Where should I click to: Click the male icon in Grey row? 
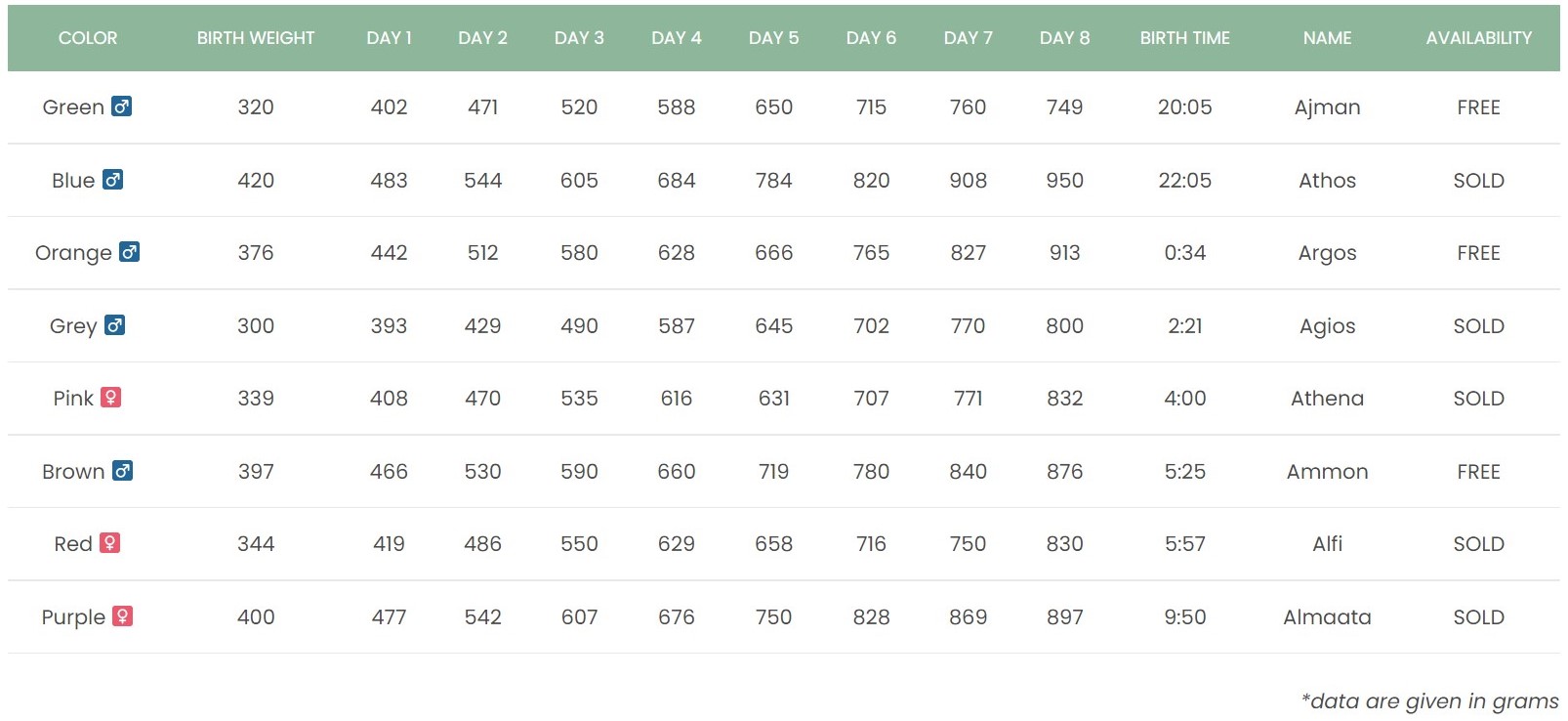[114, 324]
